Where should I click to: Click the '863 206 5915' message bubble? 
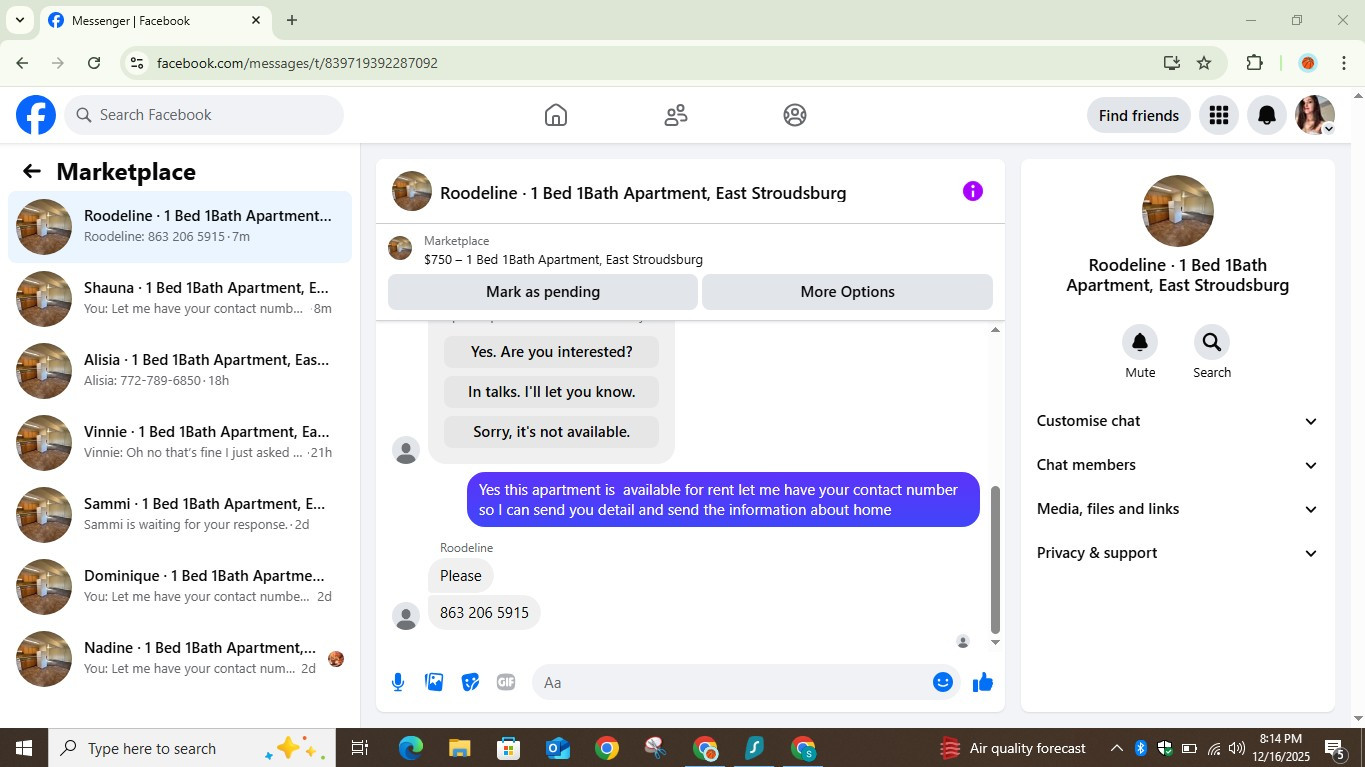(484, 612)
